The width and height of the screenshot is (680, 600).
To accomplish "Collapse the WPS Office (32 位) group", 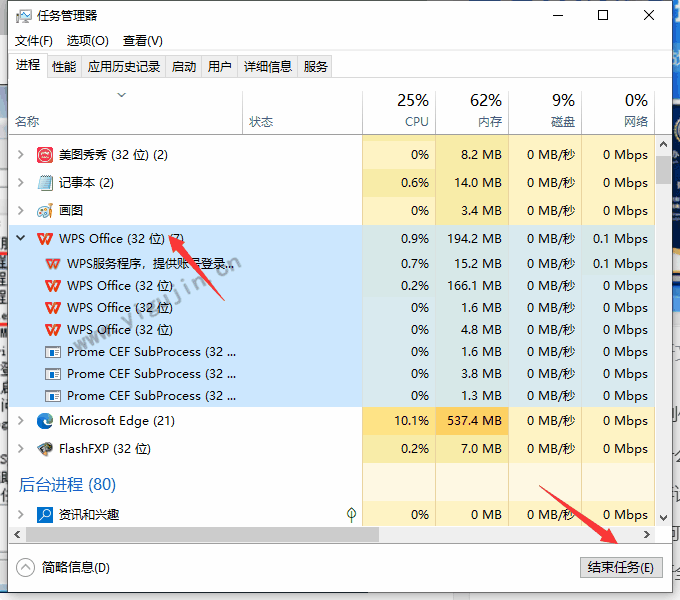I will (x=20, y=238).
